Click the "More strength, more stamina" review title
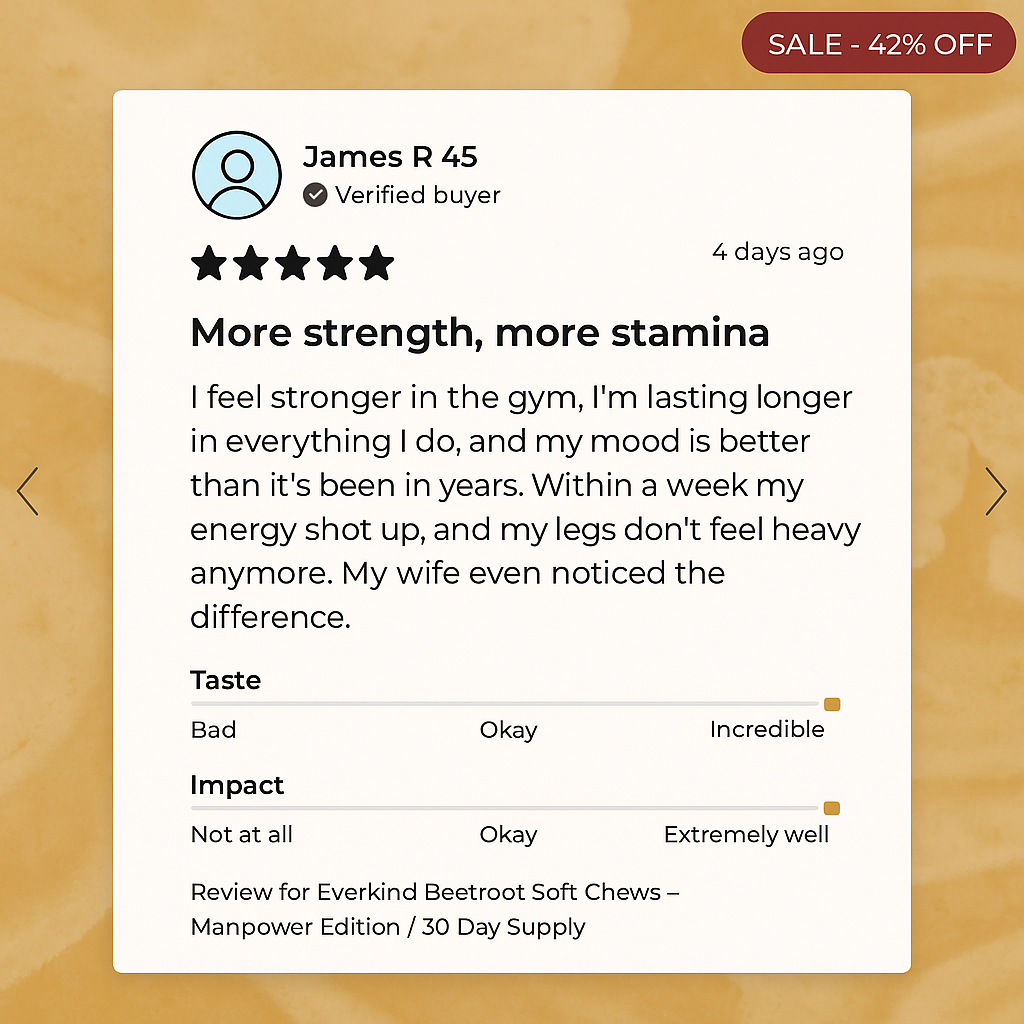This screenshot has width=1024, height=1024. tap(480, 333)
